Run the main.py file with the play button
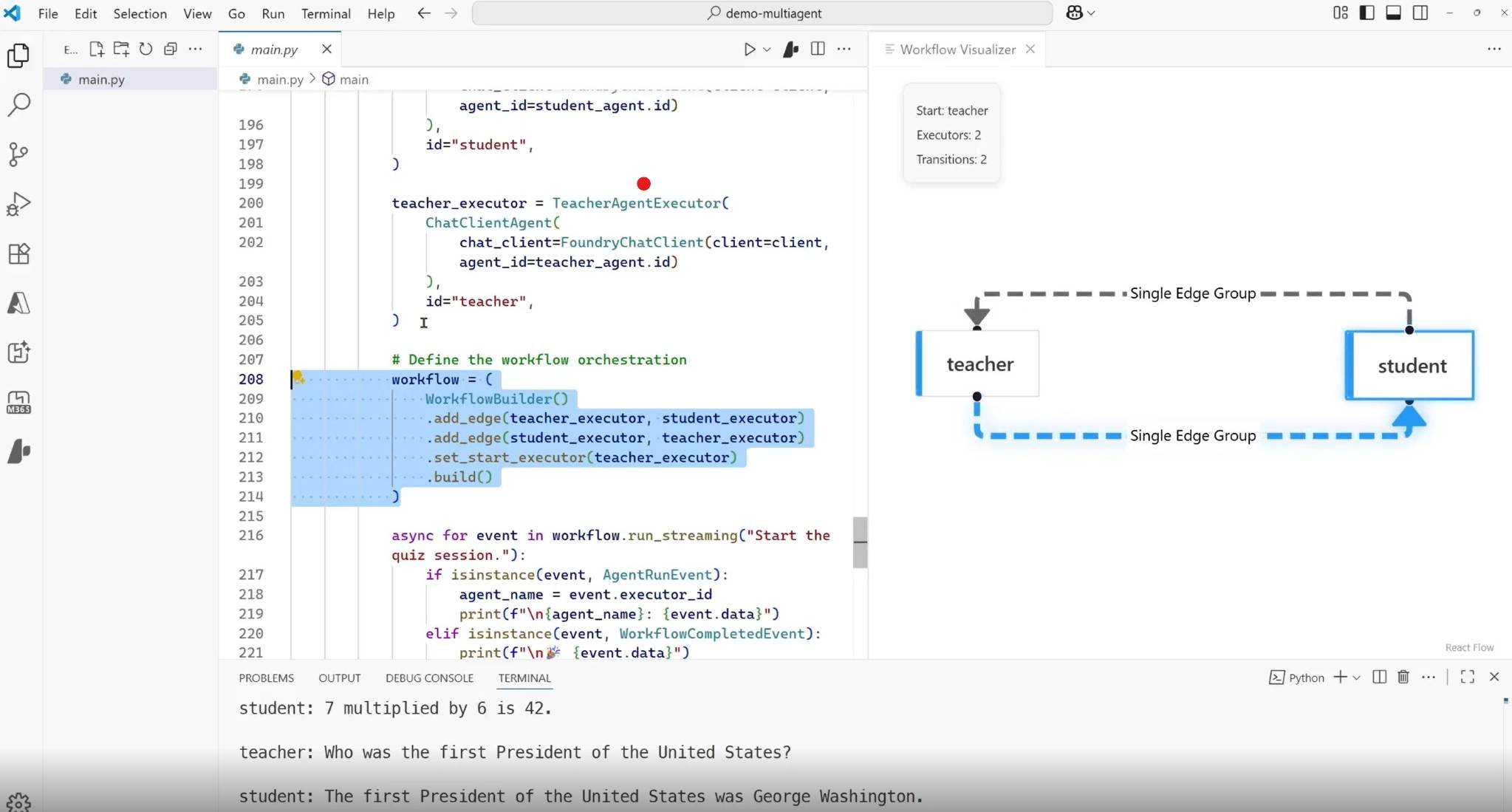1512x812 pixels. [751, 49]
